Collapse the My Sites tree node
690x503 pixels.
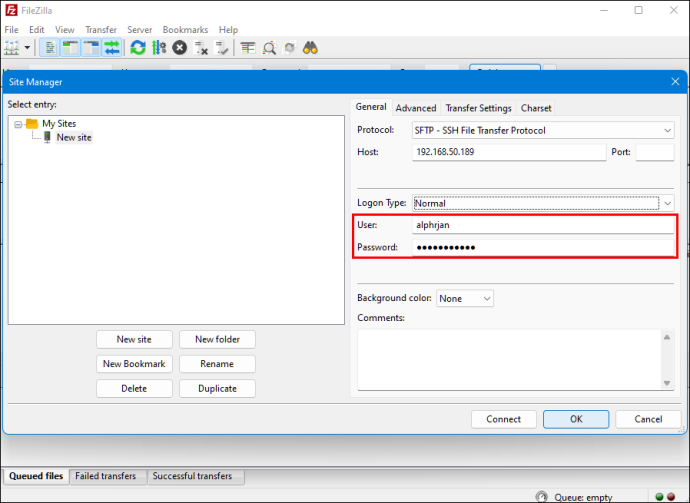click(x=18, y=124)
